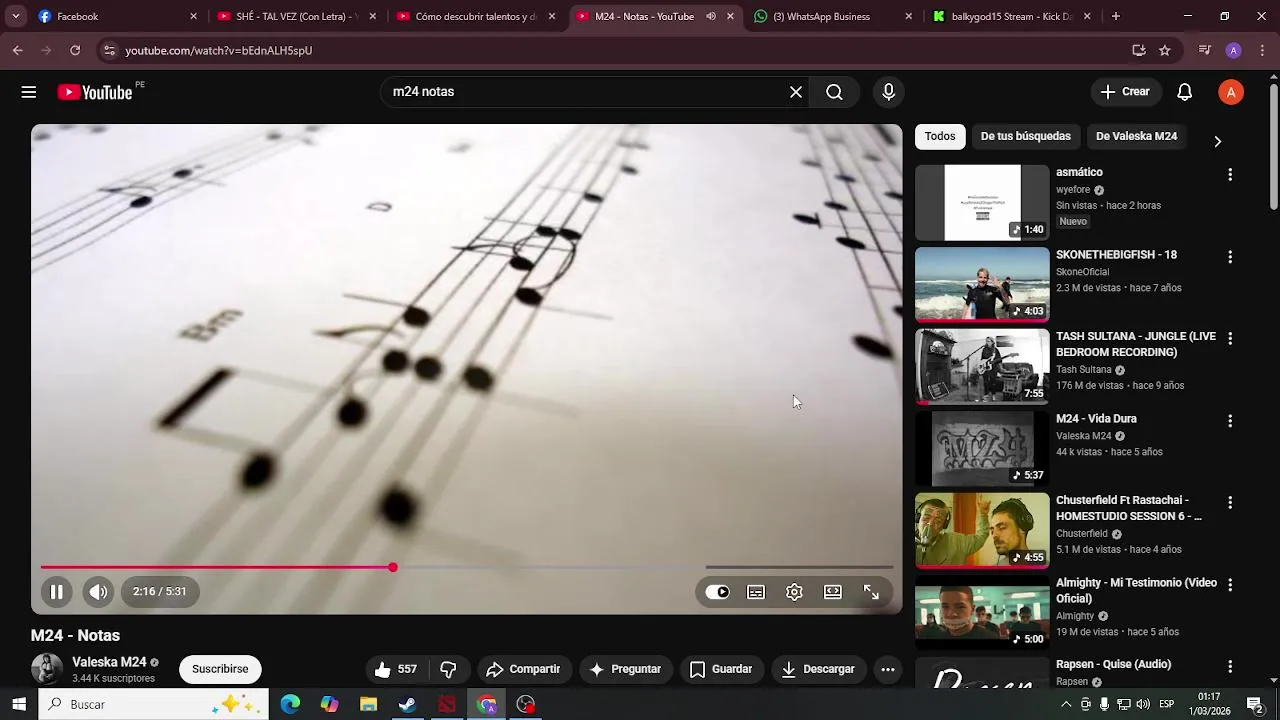Open the YouTube hamburger guide menu
The height and width of the screenshot is (720, 1280).
click(x=29, y=92)
